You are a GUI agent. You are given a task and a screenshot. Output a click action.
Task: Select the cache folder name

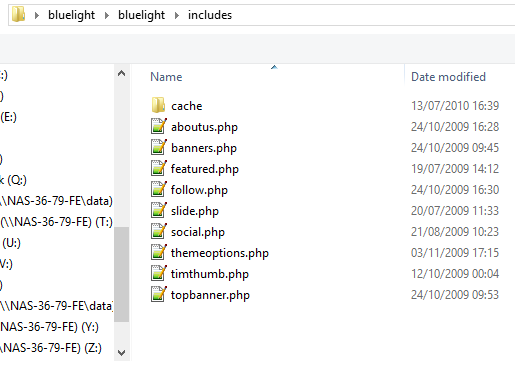coord(187,106)
